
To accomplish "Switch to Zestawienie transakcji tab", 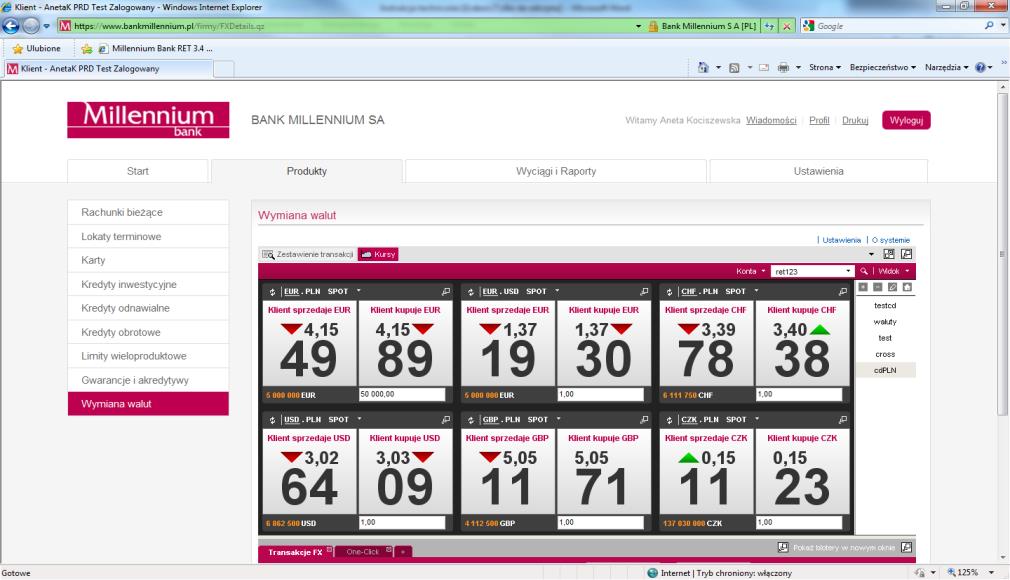I will click(307, 255).
